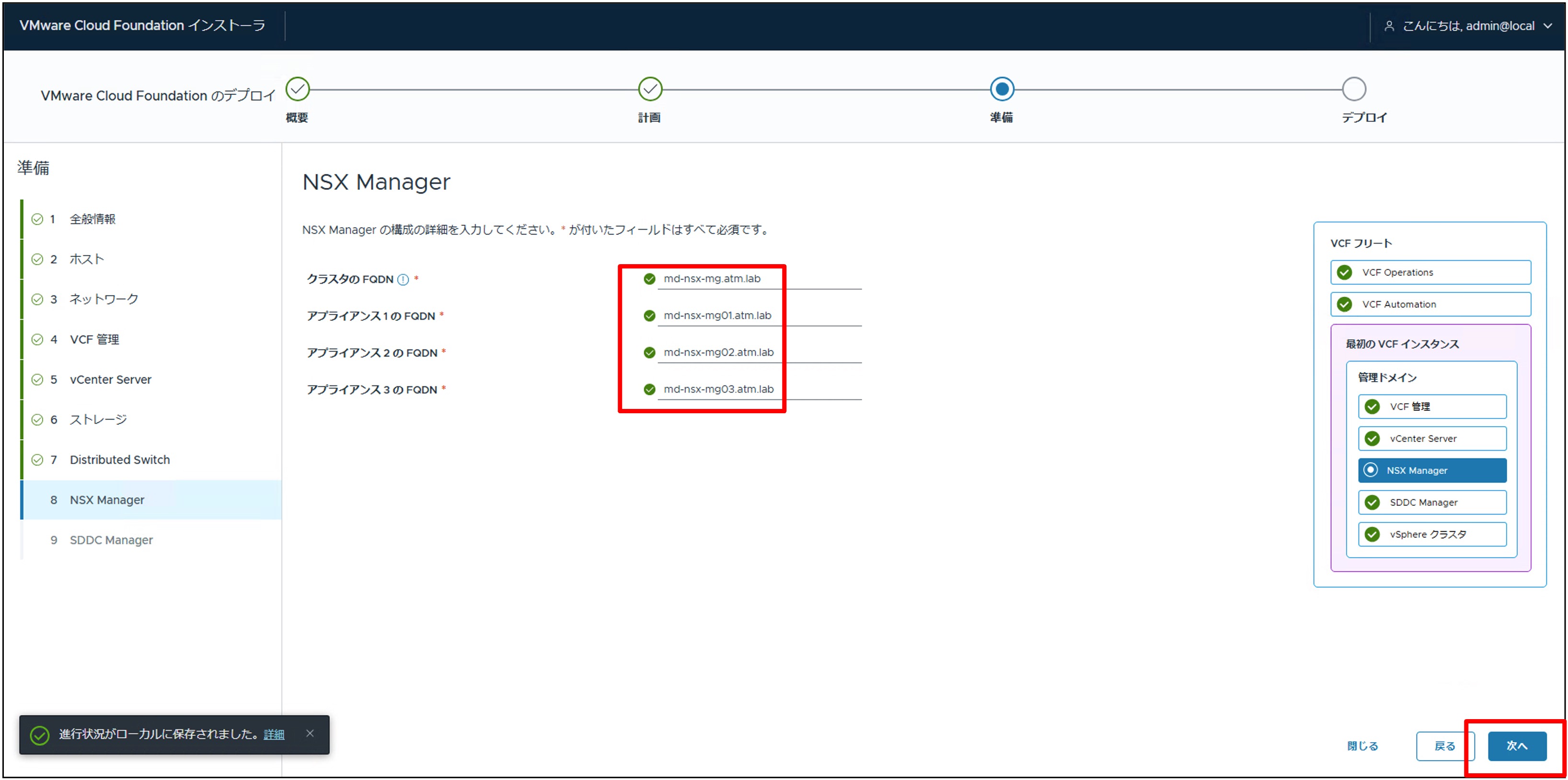
Task: Click the radio icon on NSX Manager card
Action: (1371, 470)
